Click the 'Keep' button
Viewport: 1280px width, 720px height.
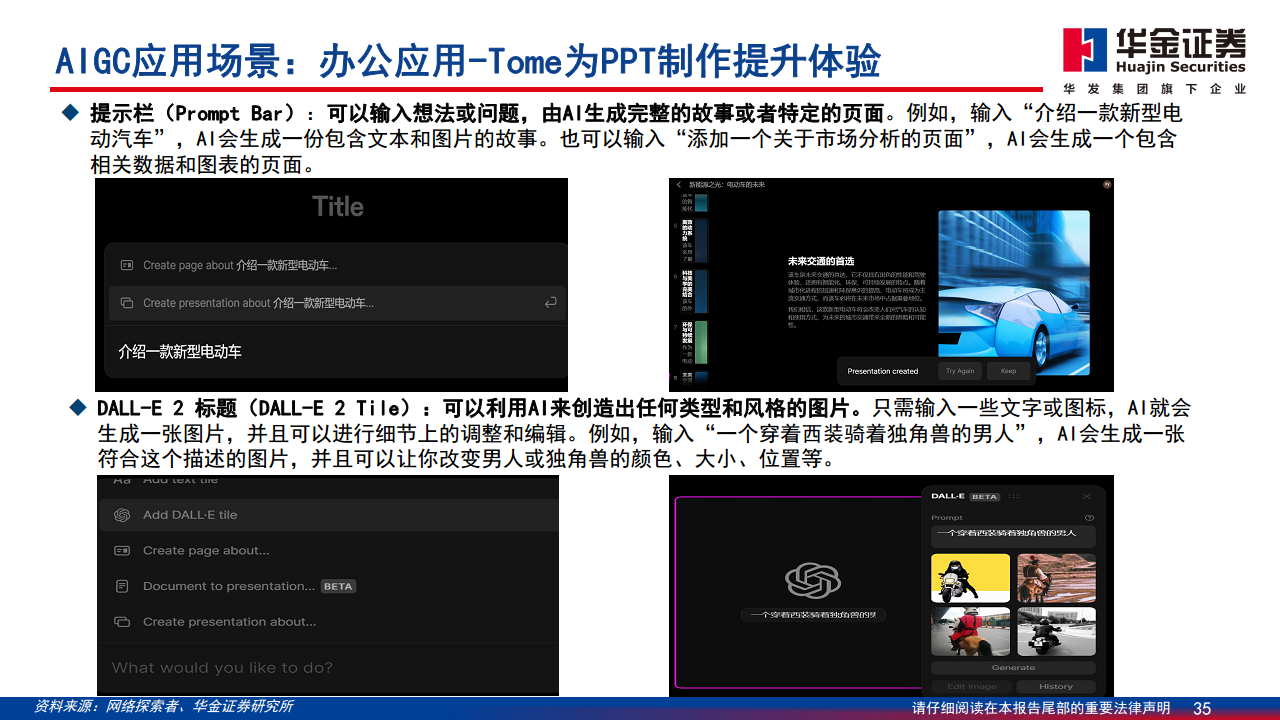[1008, 371]
